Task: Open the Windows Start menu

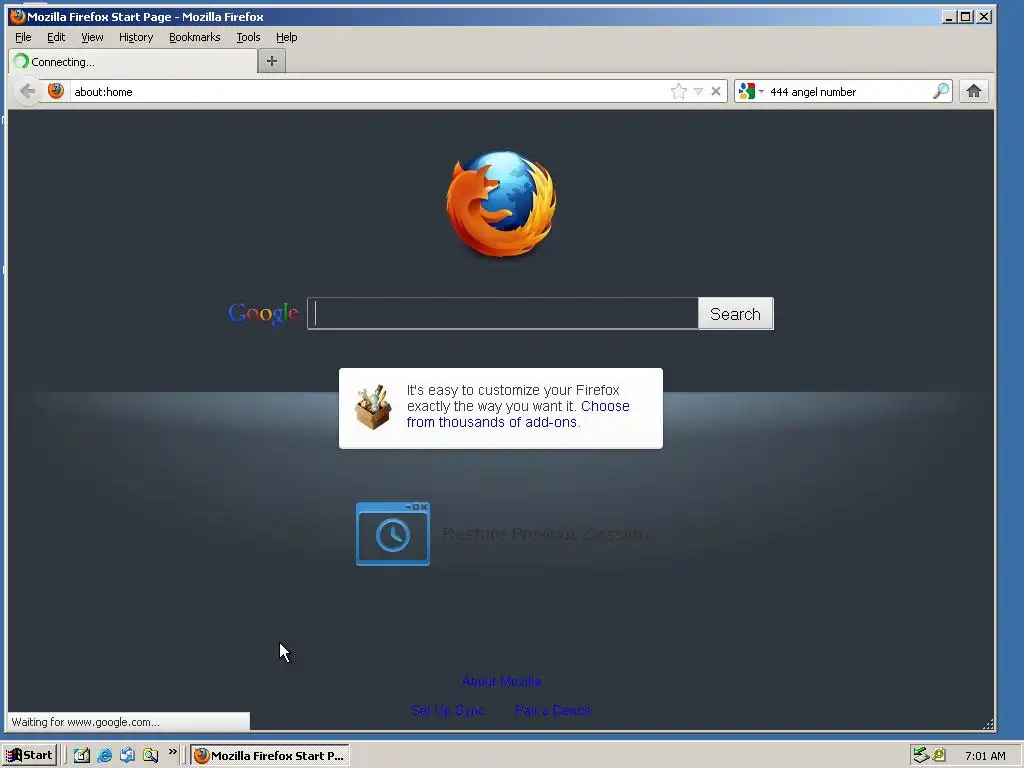Action: 30,755
